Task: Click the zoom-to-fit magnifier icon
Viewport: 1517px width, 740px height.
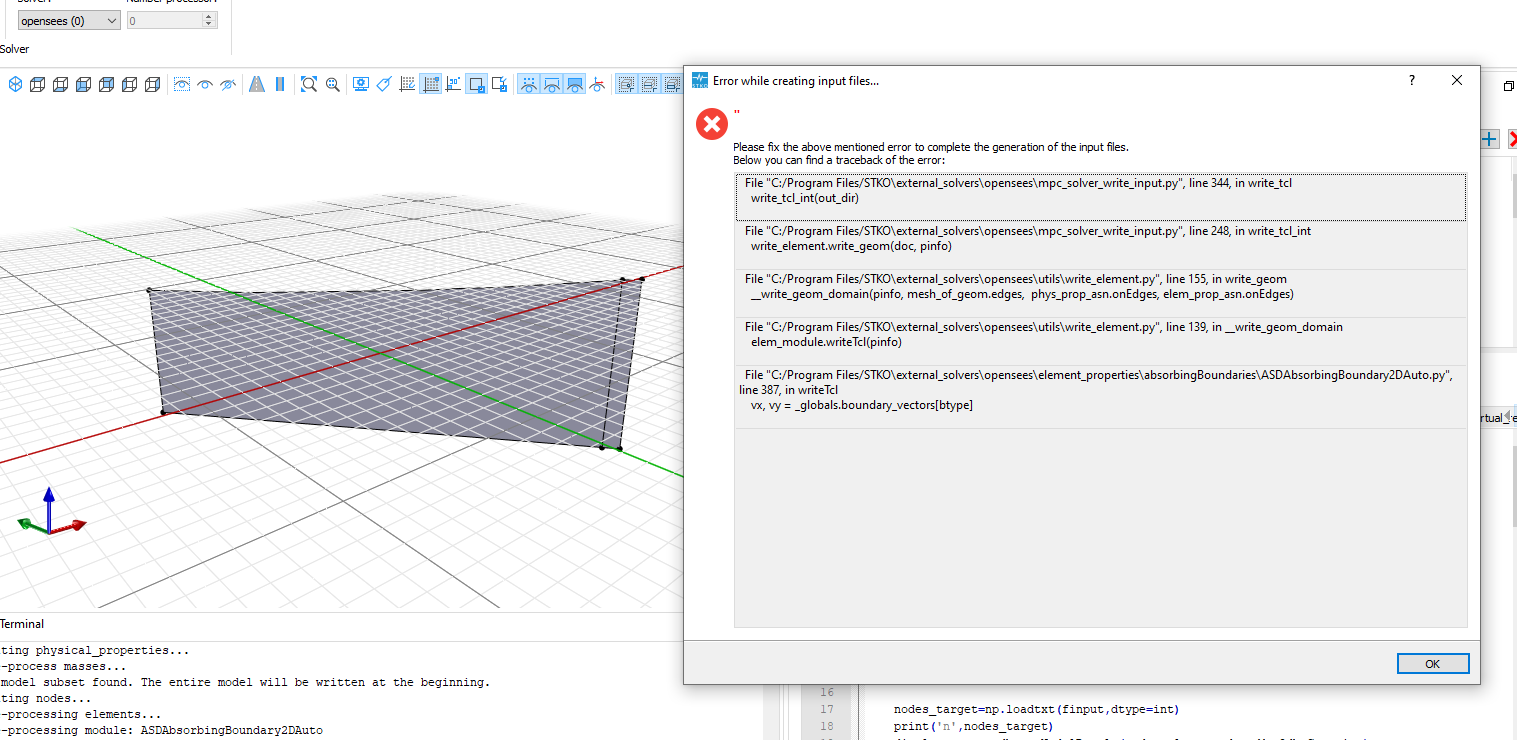Action: click(x=309, y=85)
